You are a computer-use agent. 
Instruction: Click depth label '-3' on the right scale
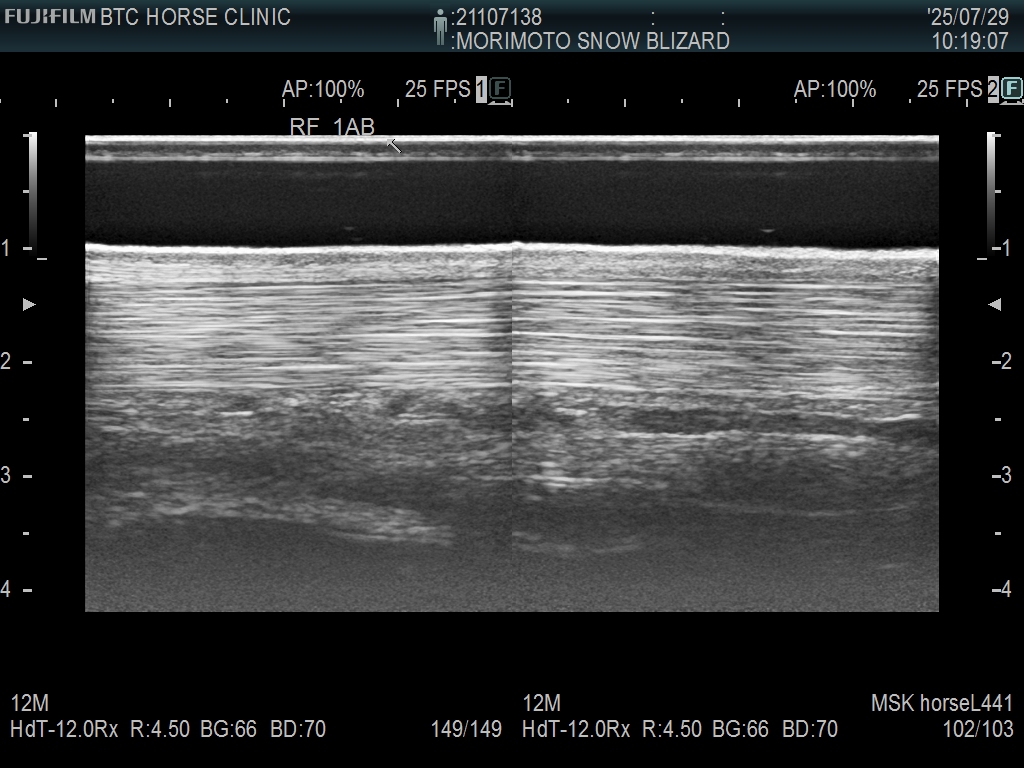(x=1002, y=475)
